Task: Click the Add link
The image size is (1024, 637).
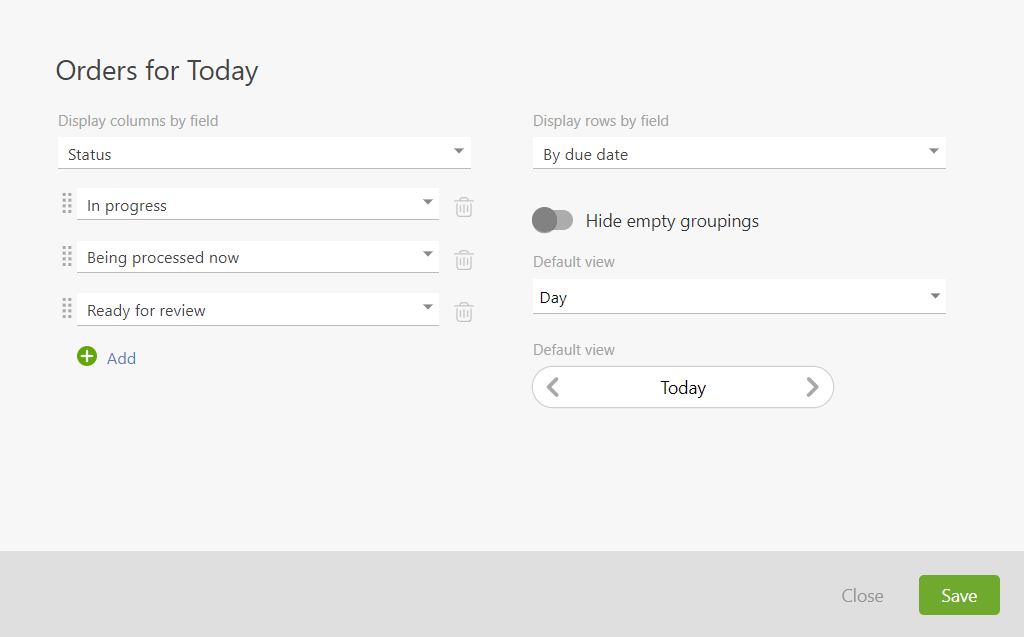Action: point(121,358)
